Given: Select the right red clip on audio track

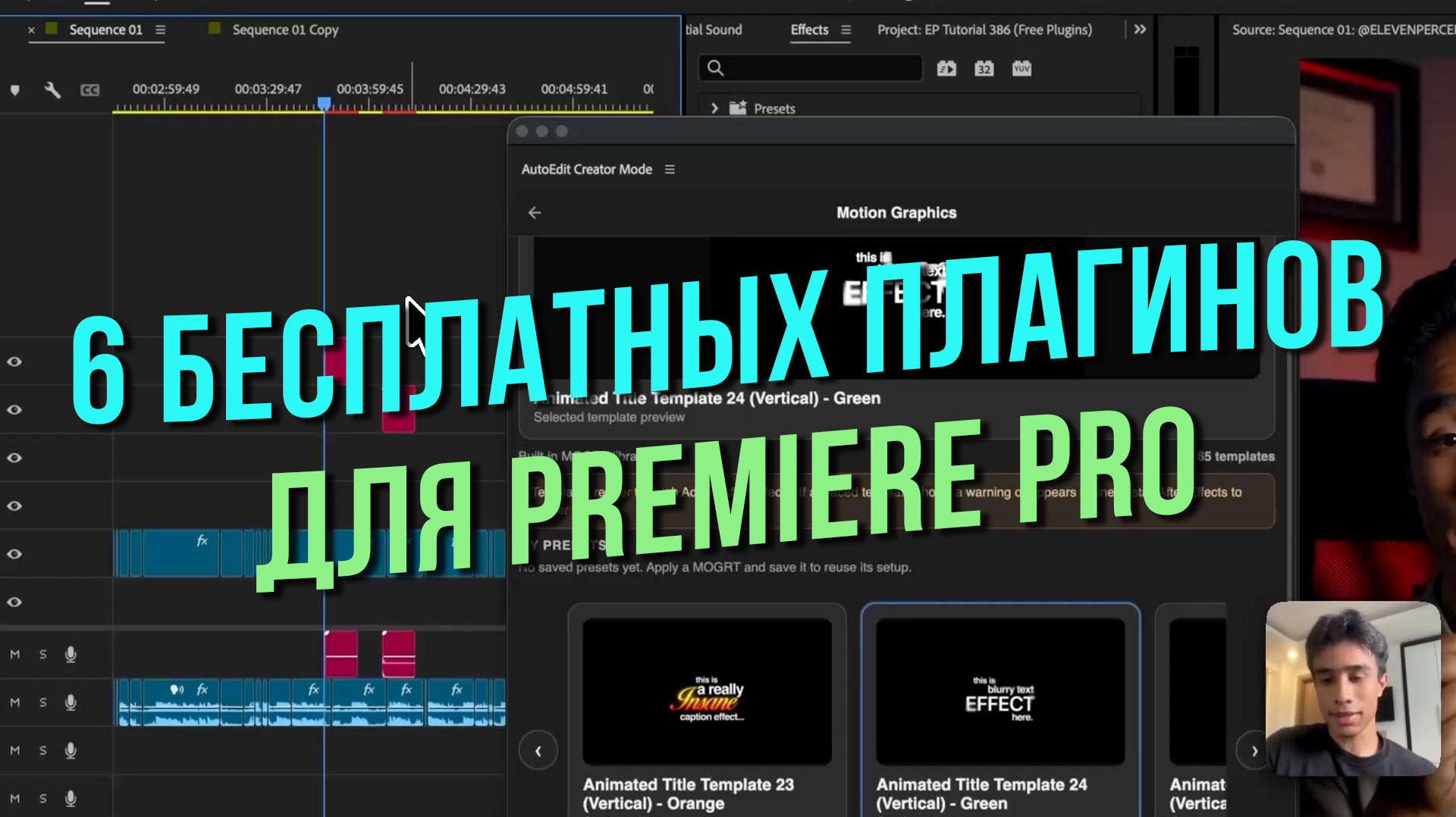Looking at the screenshot, I should point(398,653).
